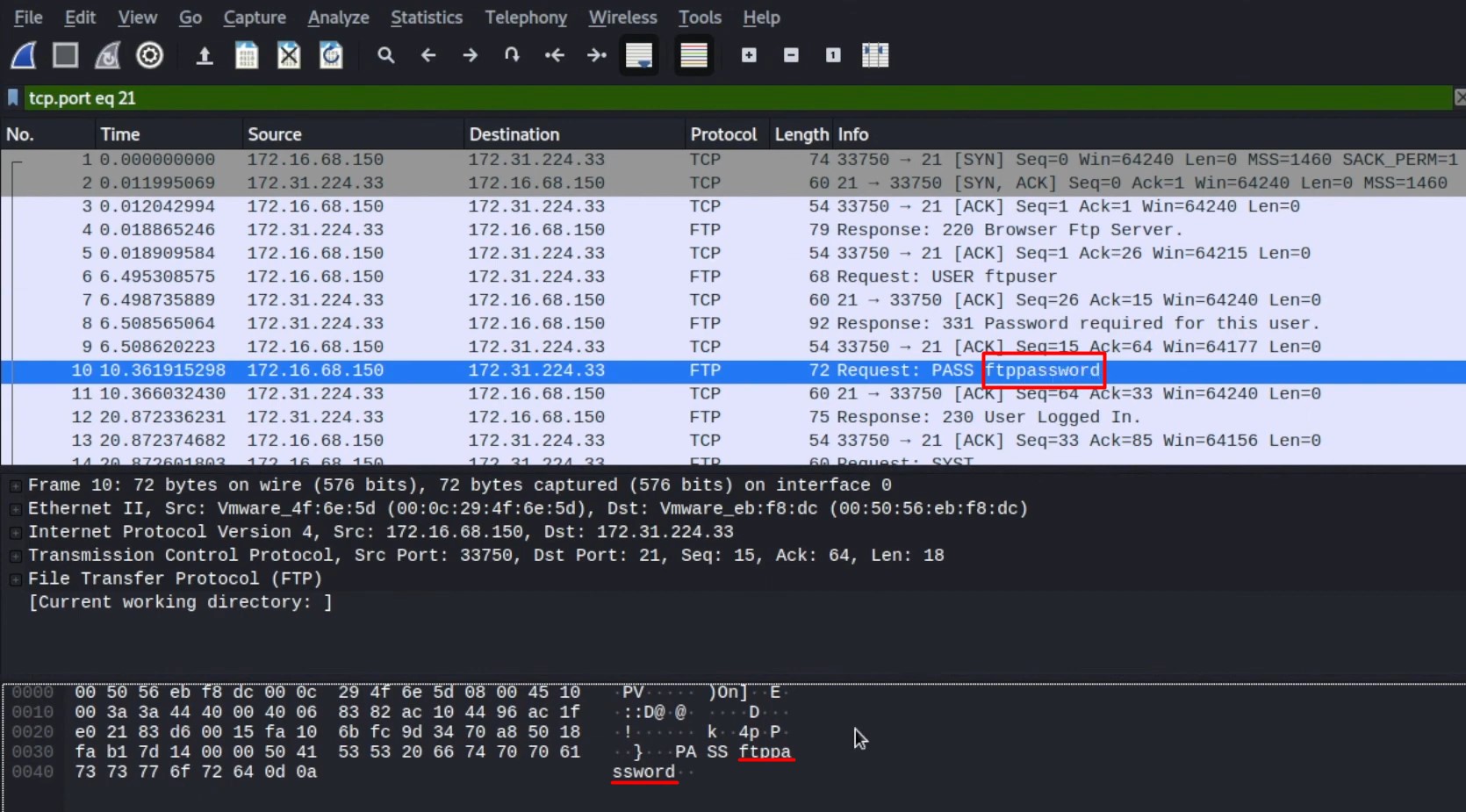Viewport: 1466px width, 812px height.
Task: Open the Tools menu
Action: (x=700, y=18)
